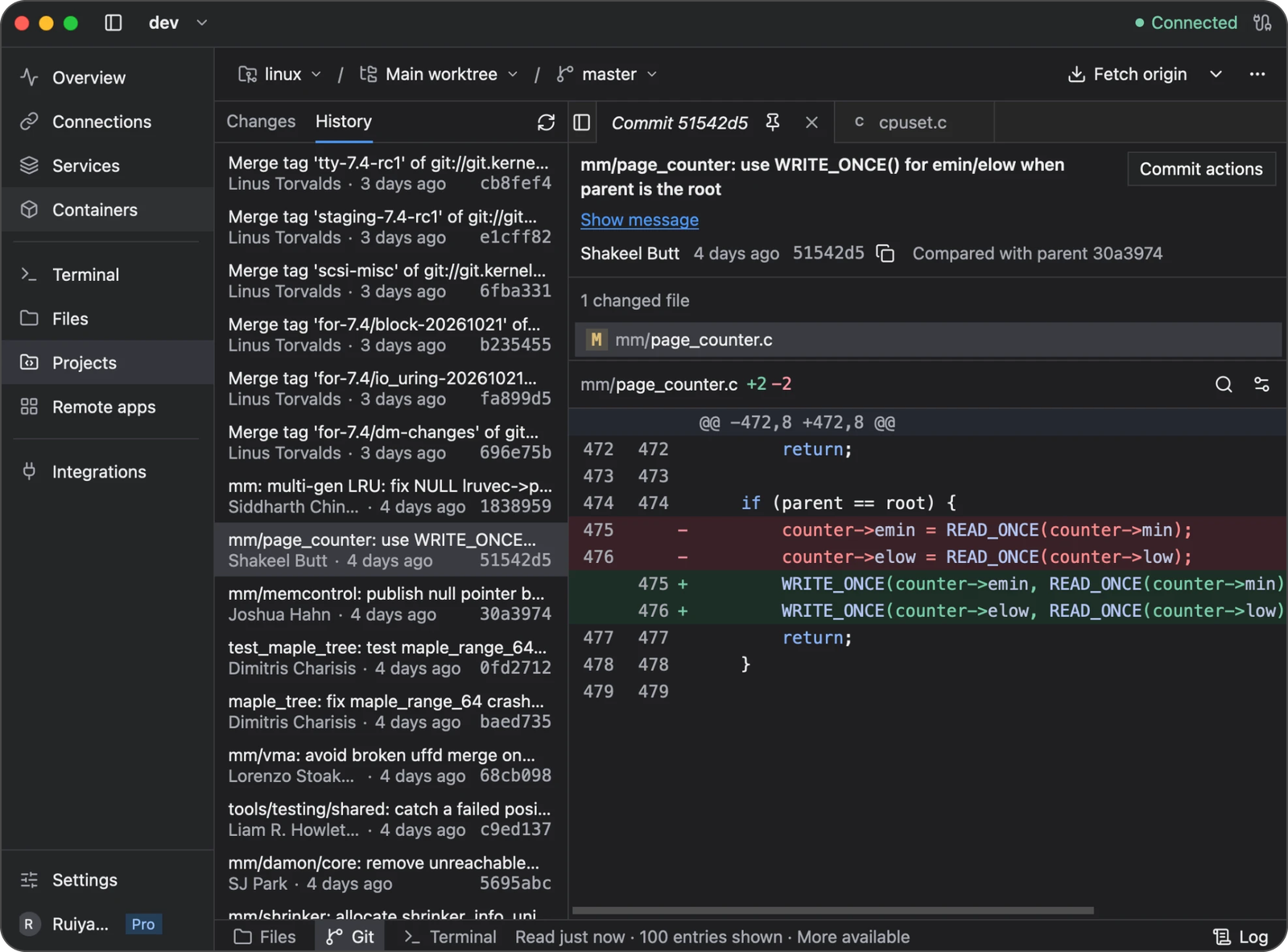Open the bottom Terminal tab
Image resolution: width=1288 pixels, height=952 pixels.
[x=450, y=937]
